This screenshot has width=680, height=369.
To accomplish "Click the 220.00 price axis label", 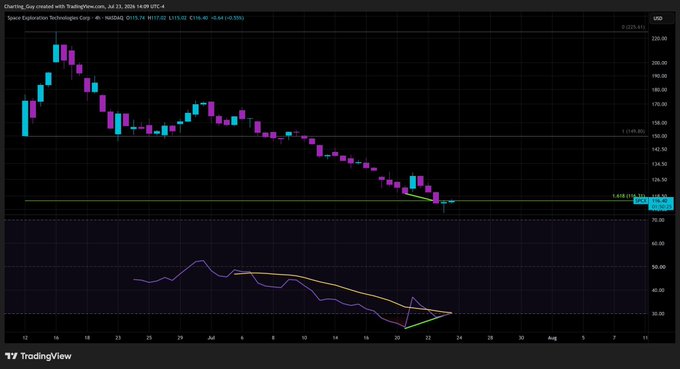I will [659, 39].
